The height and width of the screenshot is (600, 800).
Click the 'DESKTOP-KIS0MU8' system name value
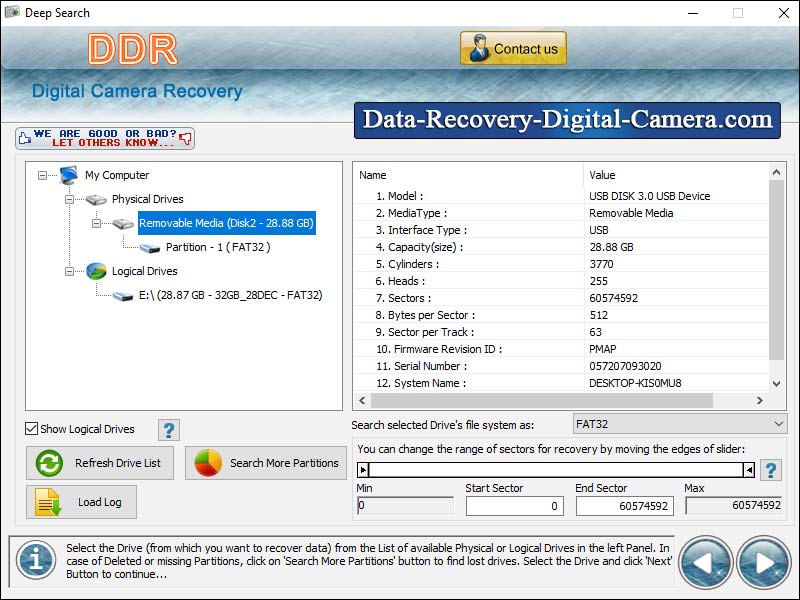[x=635, y=383]
